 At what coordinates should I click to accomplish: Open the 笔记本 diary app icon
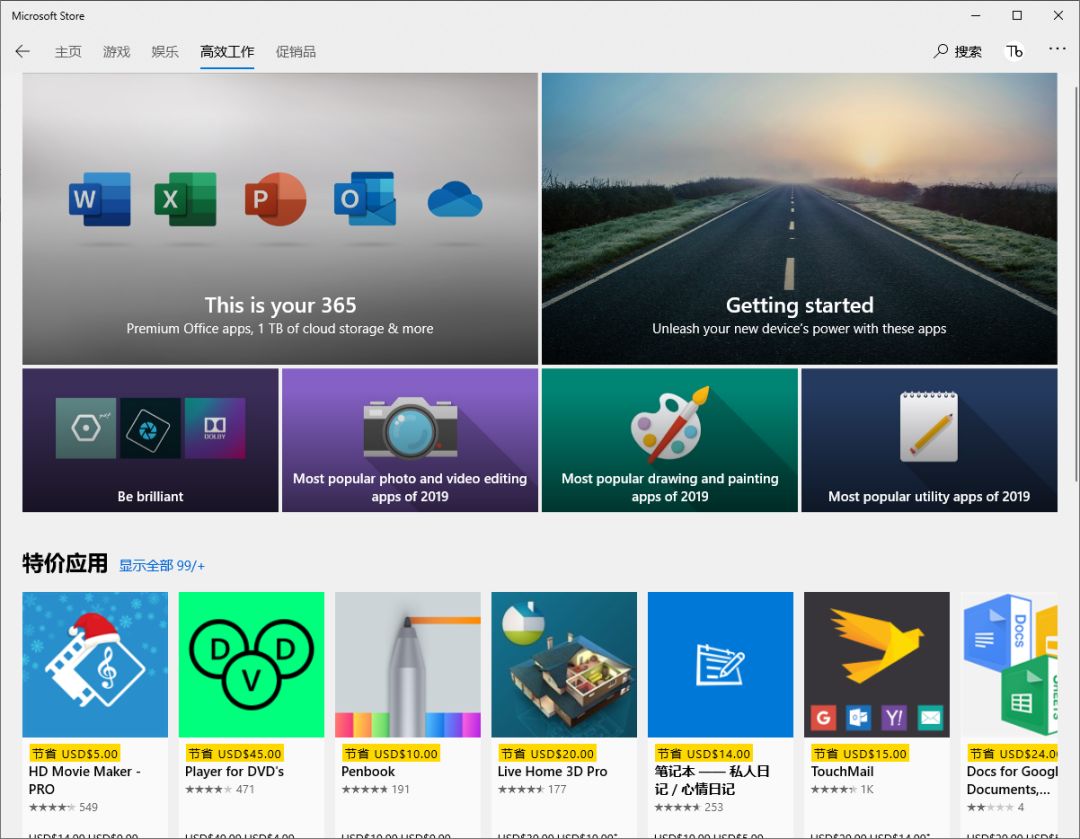tap(720, 665)
